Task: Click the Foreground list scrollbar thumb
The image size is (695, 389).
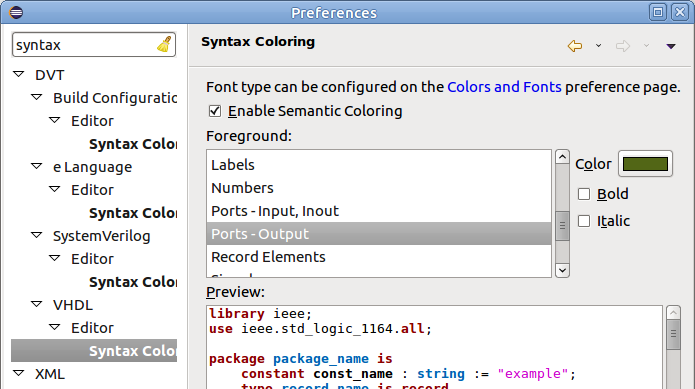Action: 562,226
